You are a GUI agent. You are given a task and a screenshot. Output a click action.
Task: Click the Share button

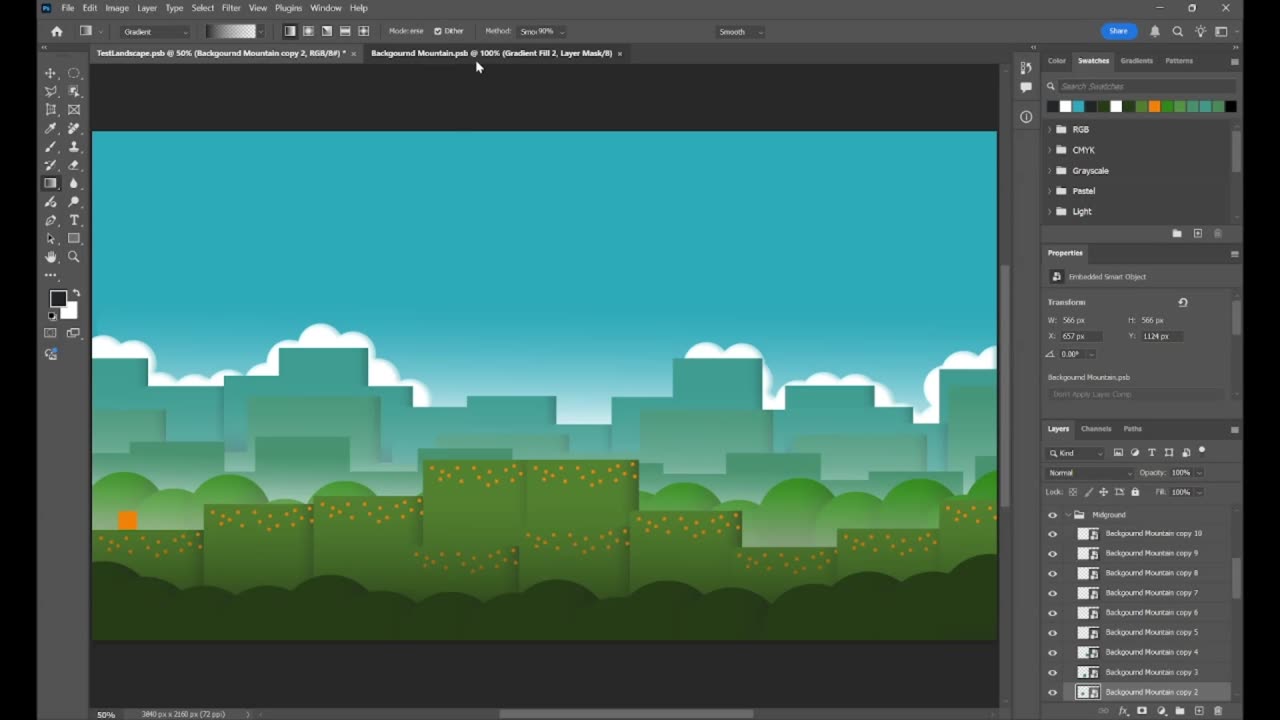[1118, 32]
